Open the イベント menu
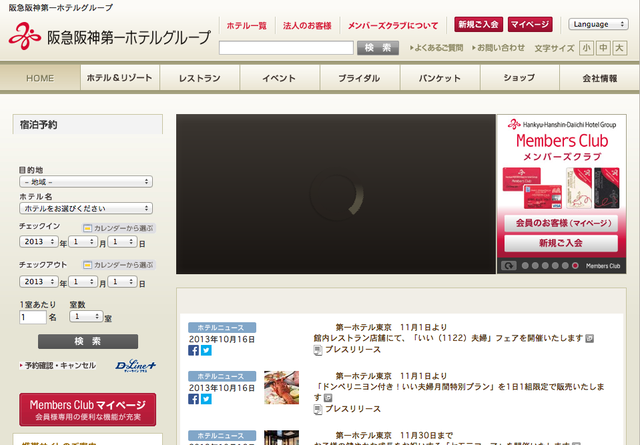This screenshot has height=445, width=640. pos(280,78)
